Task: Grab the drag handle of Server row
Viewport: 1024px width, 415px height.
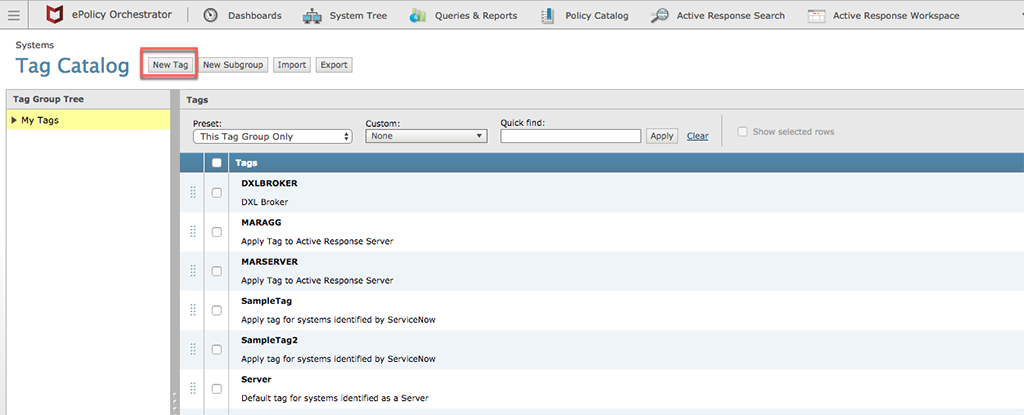Action: click(193, 388)
